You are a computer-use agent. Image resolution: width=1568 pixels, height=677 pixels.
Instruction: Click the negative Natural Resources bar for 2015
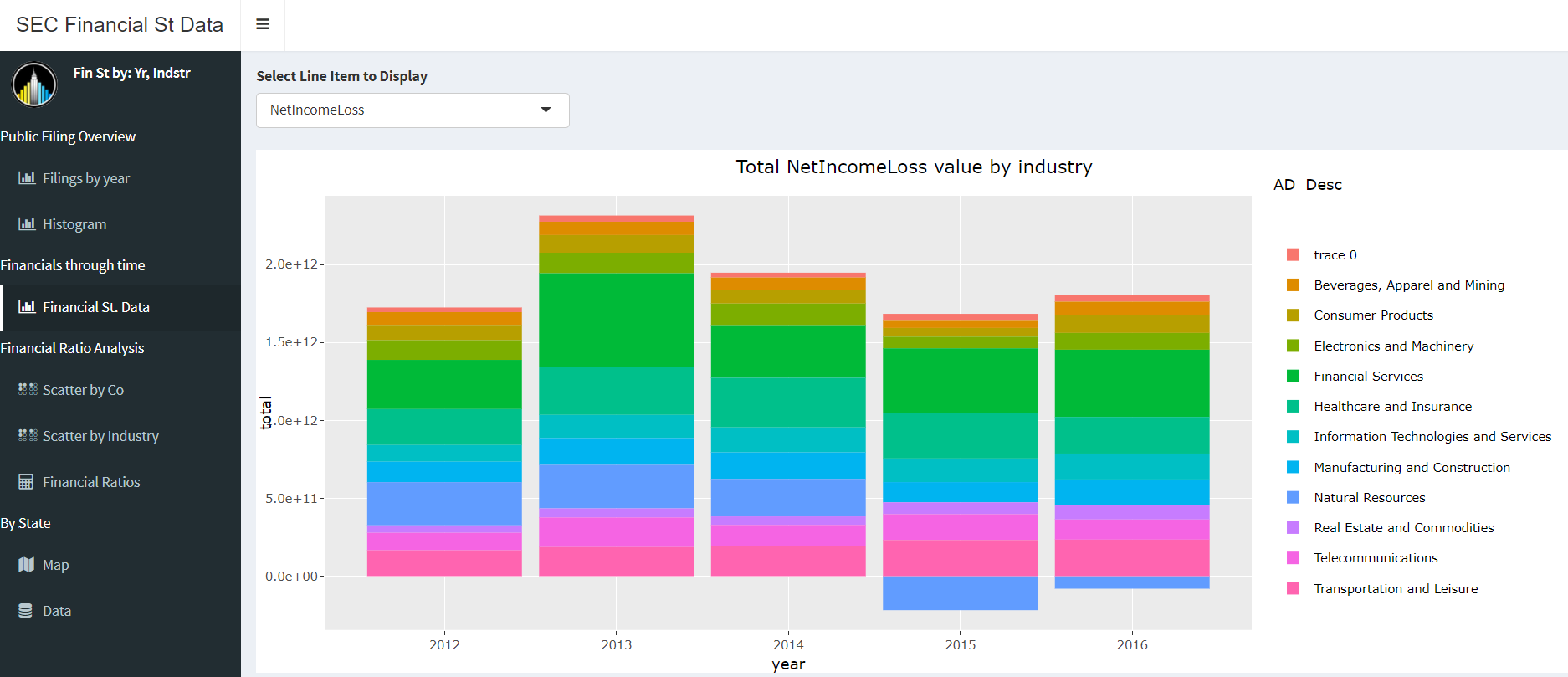pyautogui.click(x=960, y=593)
